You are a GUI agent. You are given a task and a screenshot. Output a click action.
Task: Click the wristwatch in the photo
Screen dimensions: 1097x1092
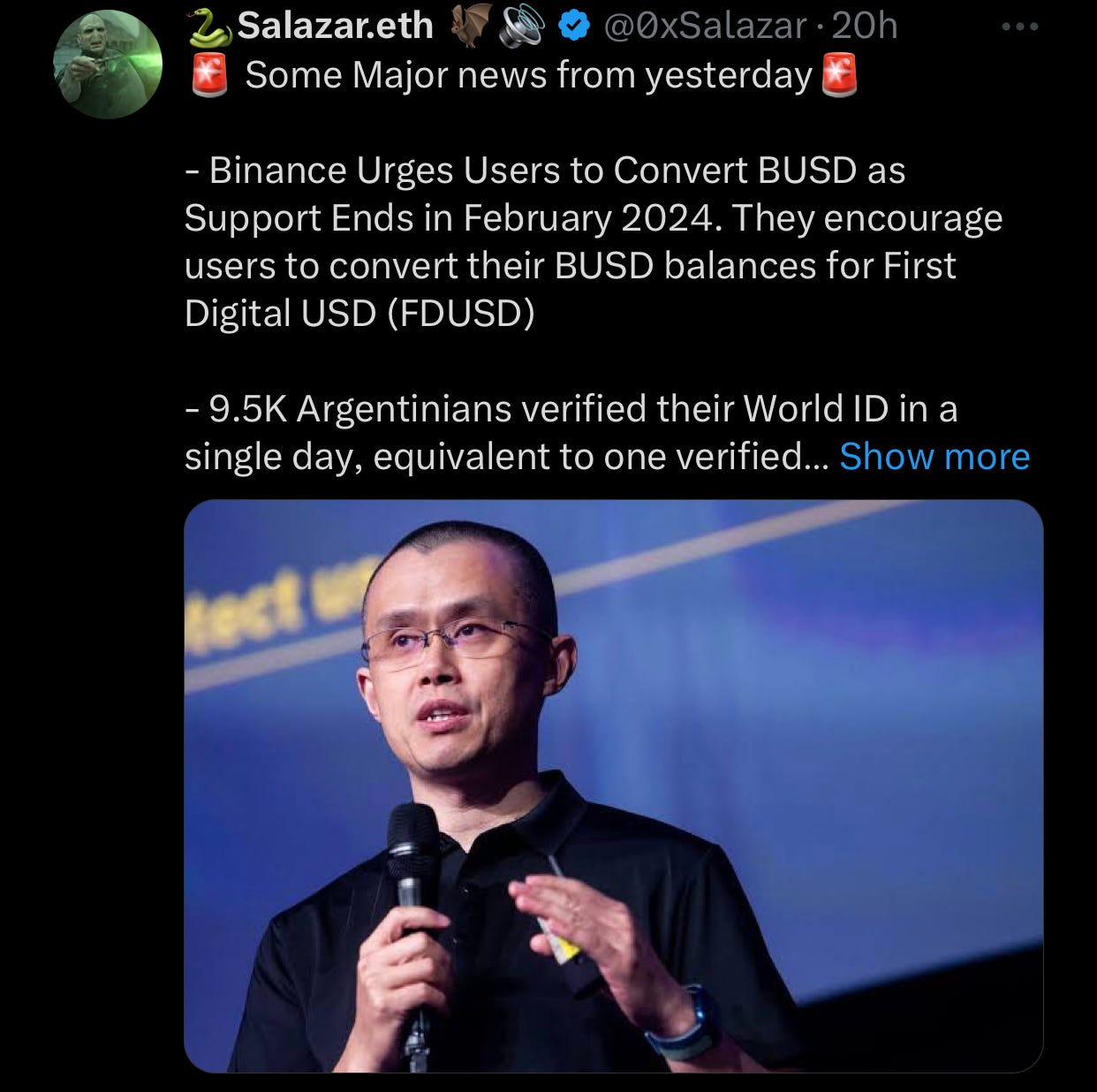tap(687, 1023)
